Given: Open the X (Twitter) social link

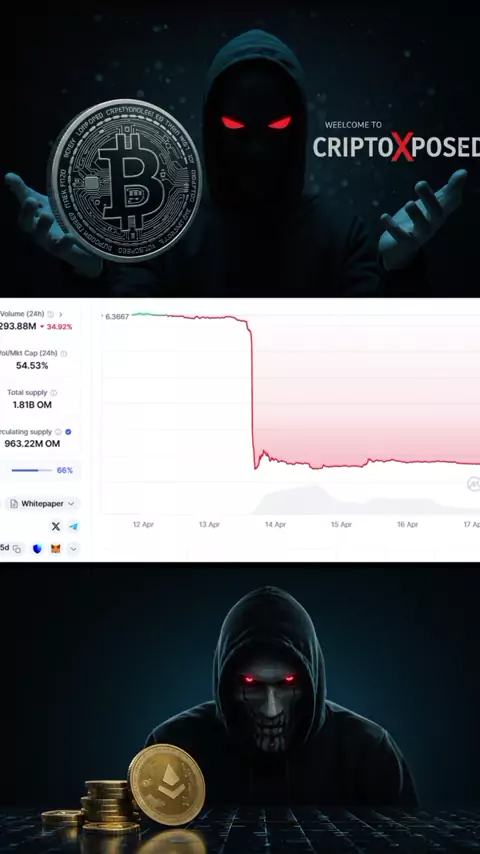Looking at the screenshot, I should click(x=56, y=526).
